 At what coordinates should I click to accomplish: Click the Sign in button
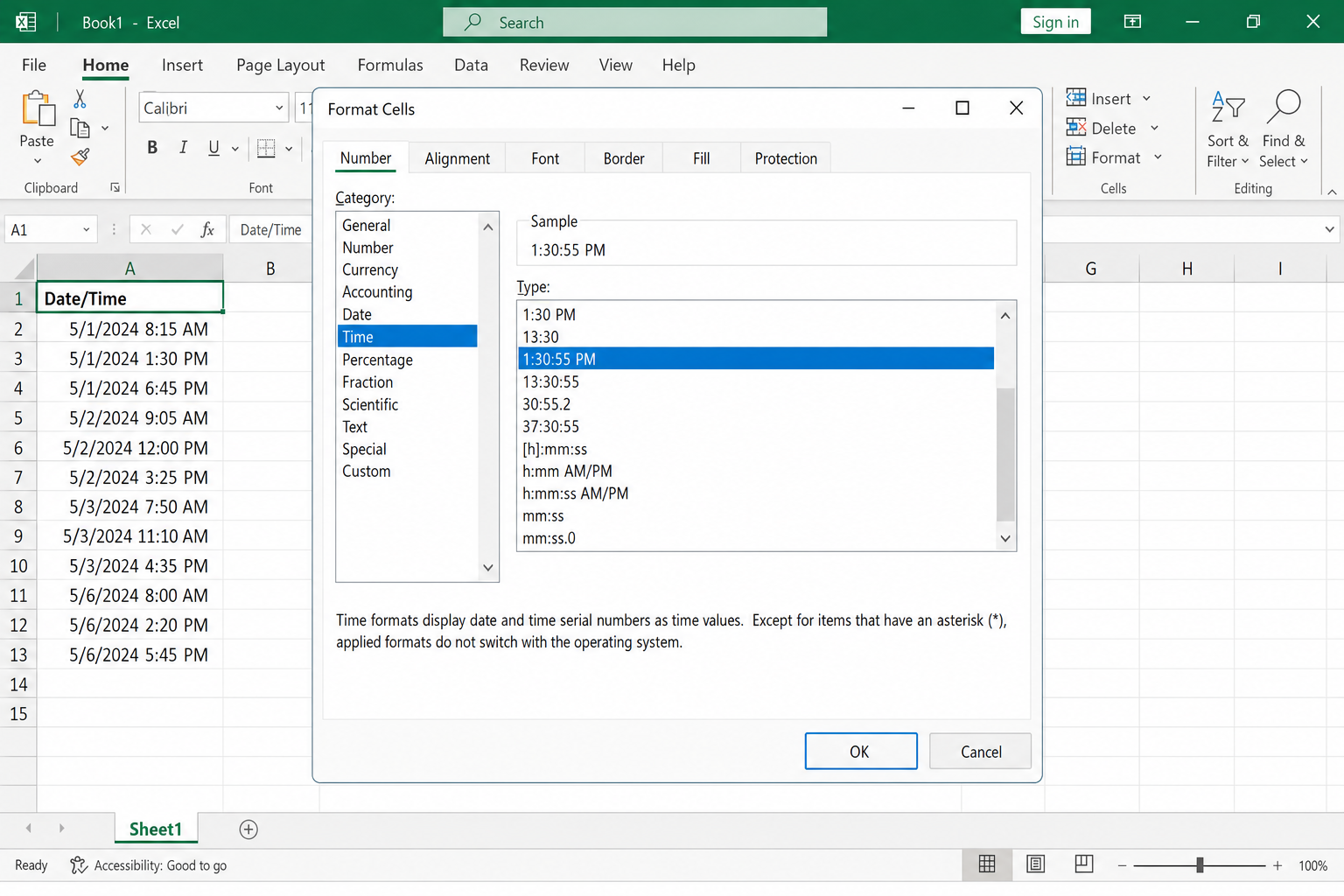click(x=1055, y=22)
